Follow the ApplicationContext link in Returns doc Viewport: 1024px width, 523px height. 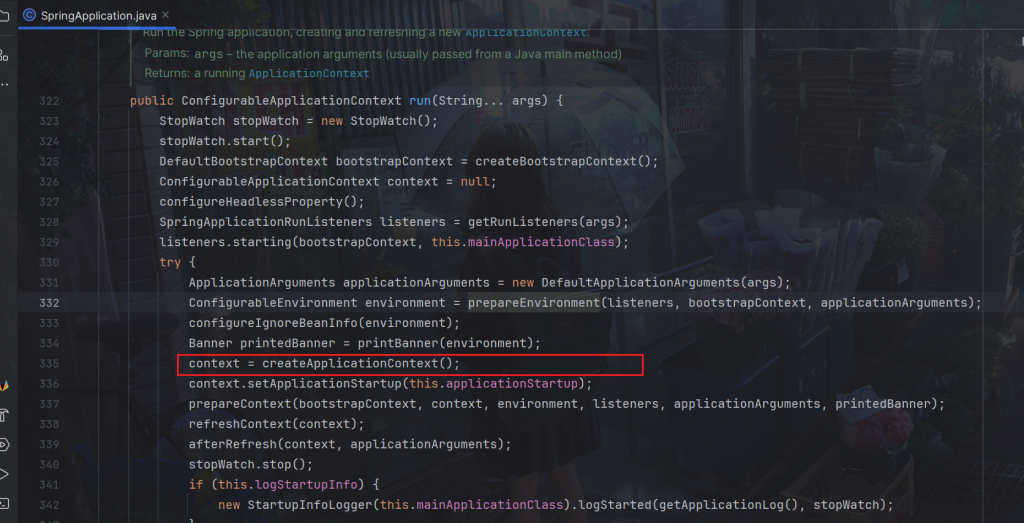[x=309, y=73]
